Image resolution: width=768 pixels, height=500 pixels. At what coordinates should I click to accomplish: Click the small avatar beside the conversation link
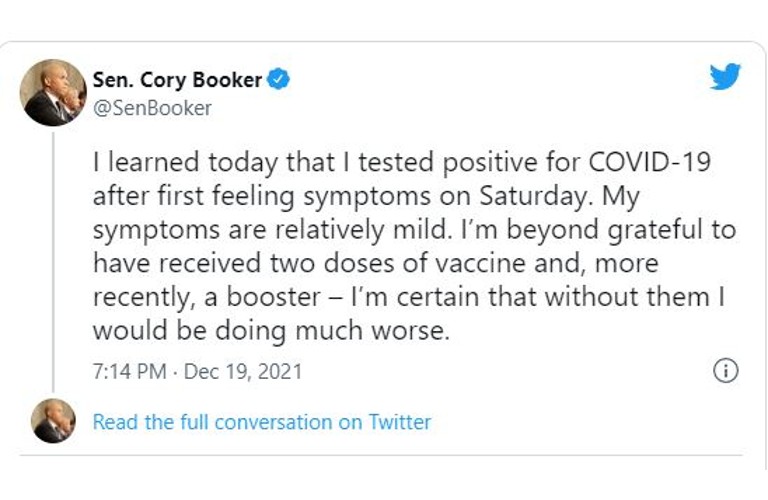(53, 421)
